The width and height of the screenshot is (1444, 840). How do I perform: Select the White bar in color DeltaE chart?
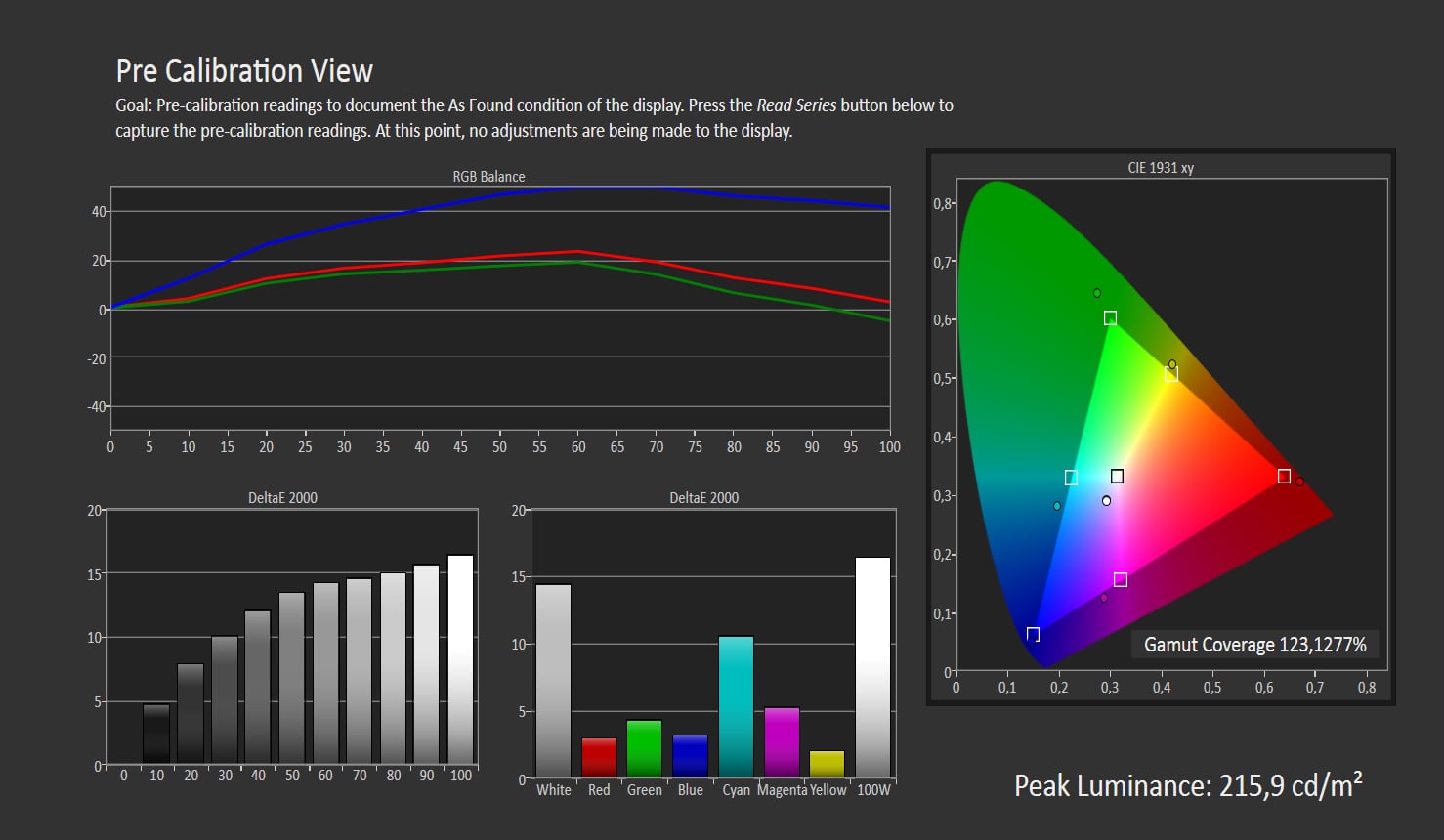coord(553,680)
